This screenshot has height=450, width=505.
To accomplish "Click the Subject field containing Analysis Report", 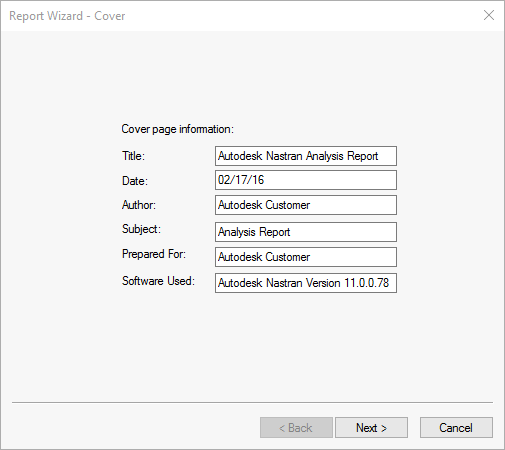I will click(306, 232).
